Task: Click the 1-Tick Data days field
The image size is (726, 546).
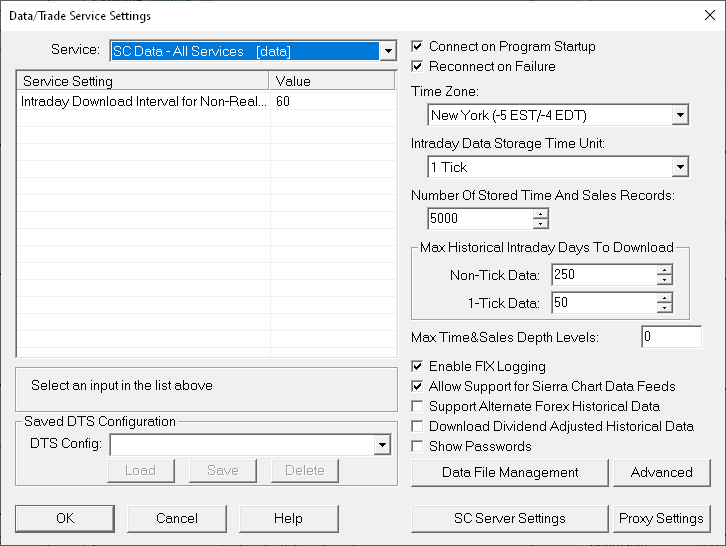Action: 604,302
